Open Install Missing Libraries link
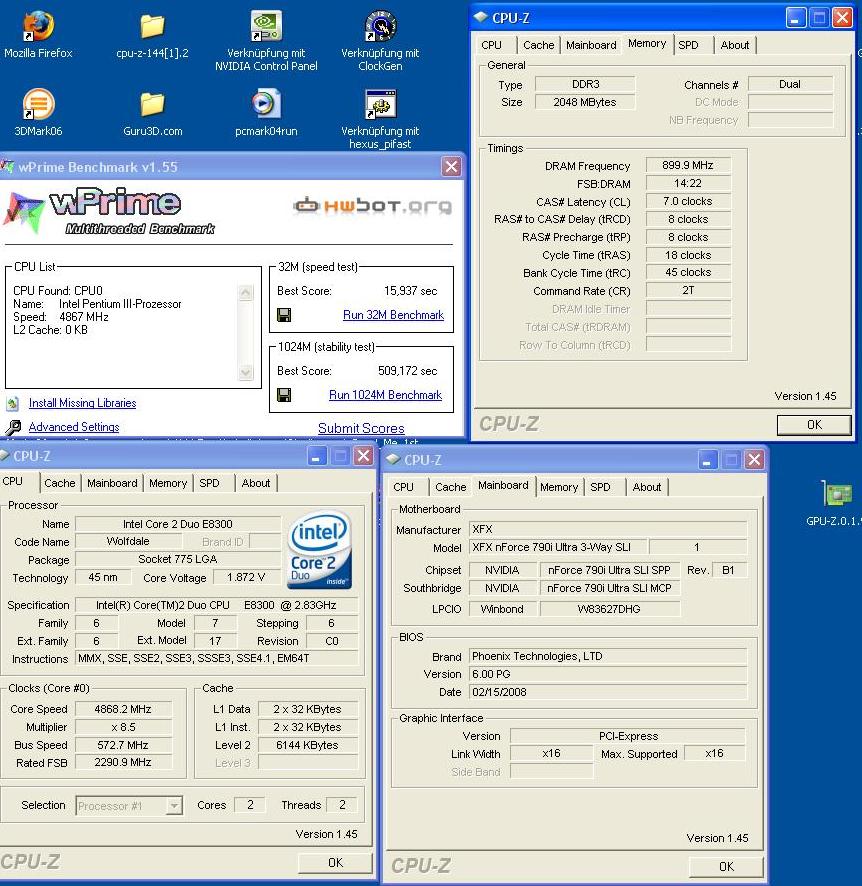The width and height of the screenshot is (862, 886). coord(82,403)
